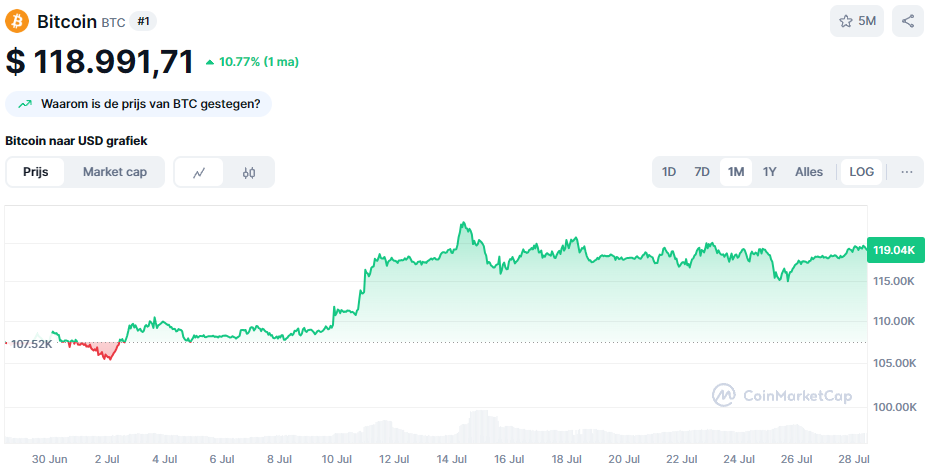Click the 8 Jul date label

click(x=279, y=459)
